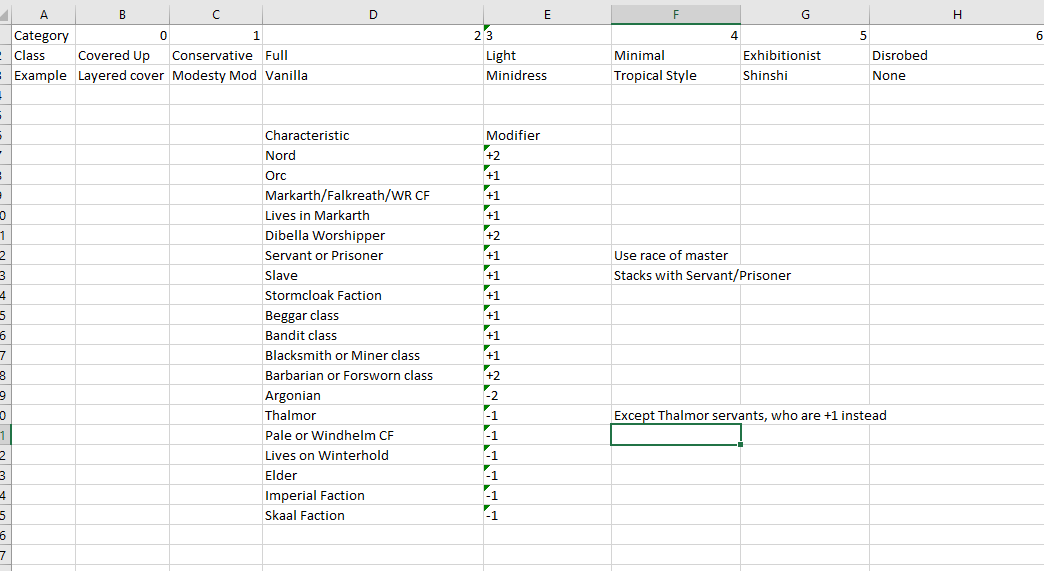The width and height of the screenshot is (1044, 571).
Task: Select the 'Exhibitionist' cell
Action: [x=805, y=55]
